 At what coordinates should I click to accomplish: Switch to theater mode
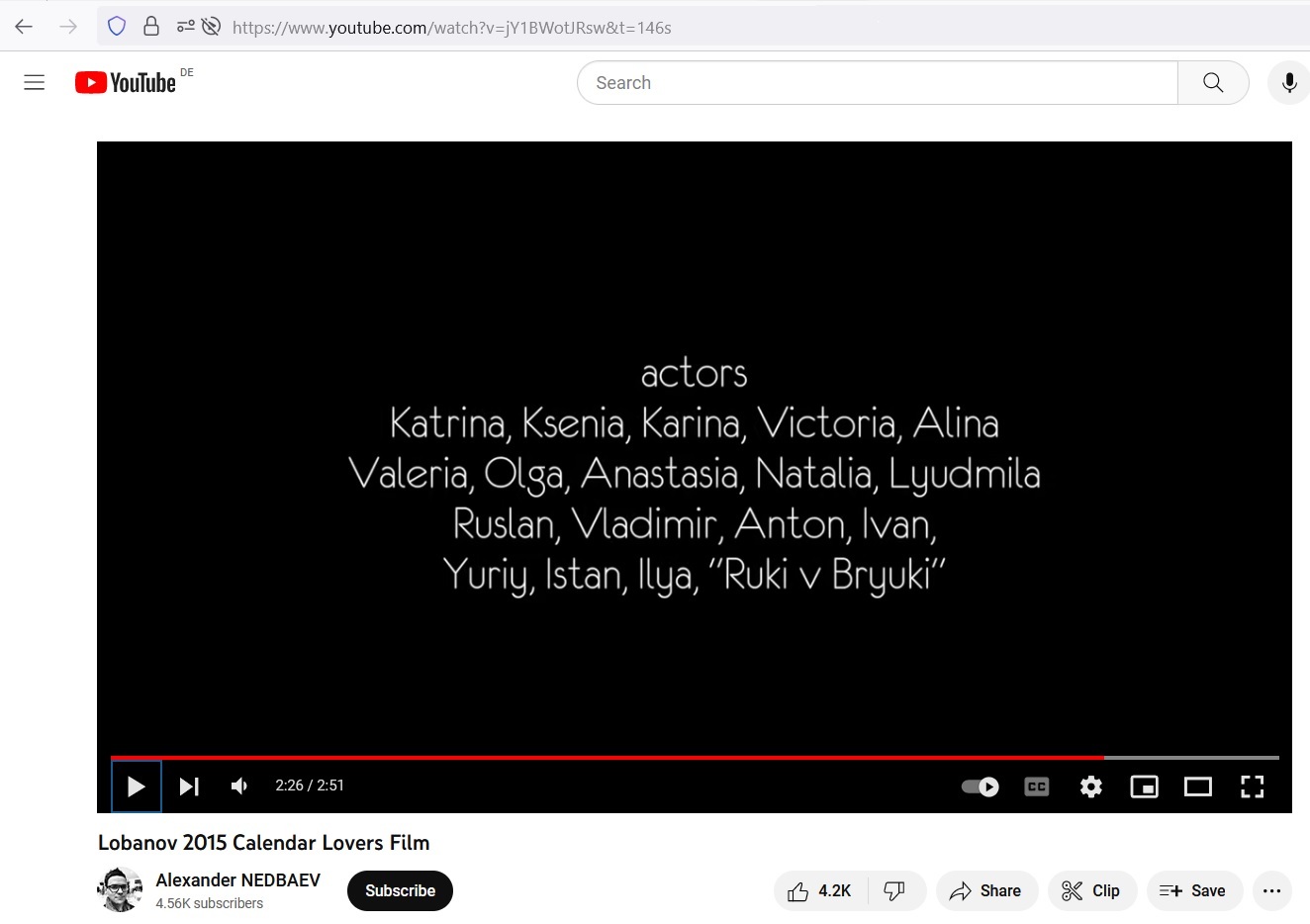(1198, 786)
